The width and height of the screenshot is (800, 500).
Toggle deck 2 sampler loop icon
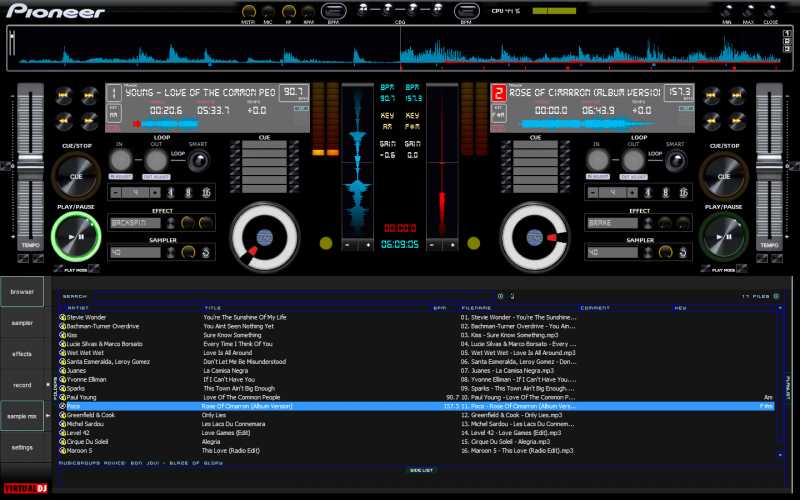pyautogui.click(x=683, y=252)
